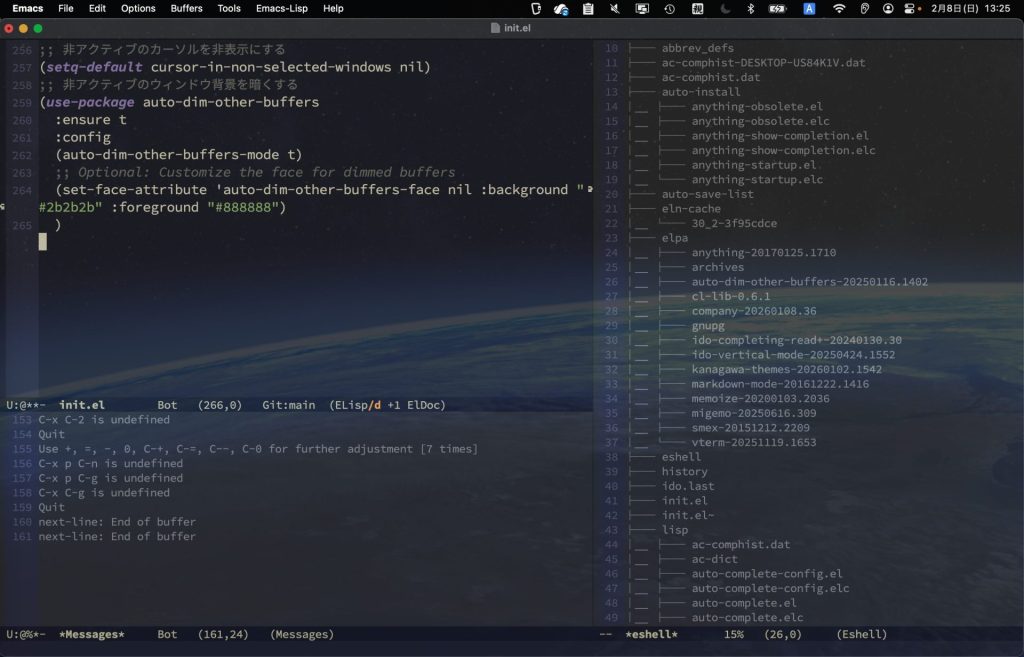Click the Bluetooth icon in menu bar

751,8
